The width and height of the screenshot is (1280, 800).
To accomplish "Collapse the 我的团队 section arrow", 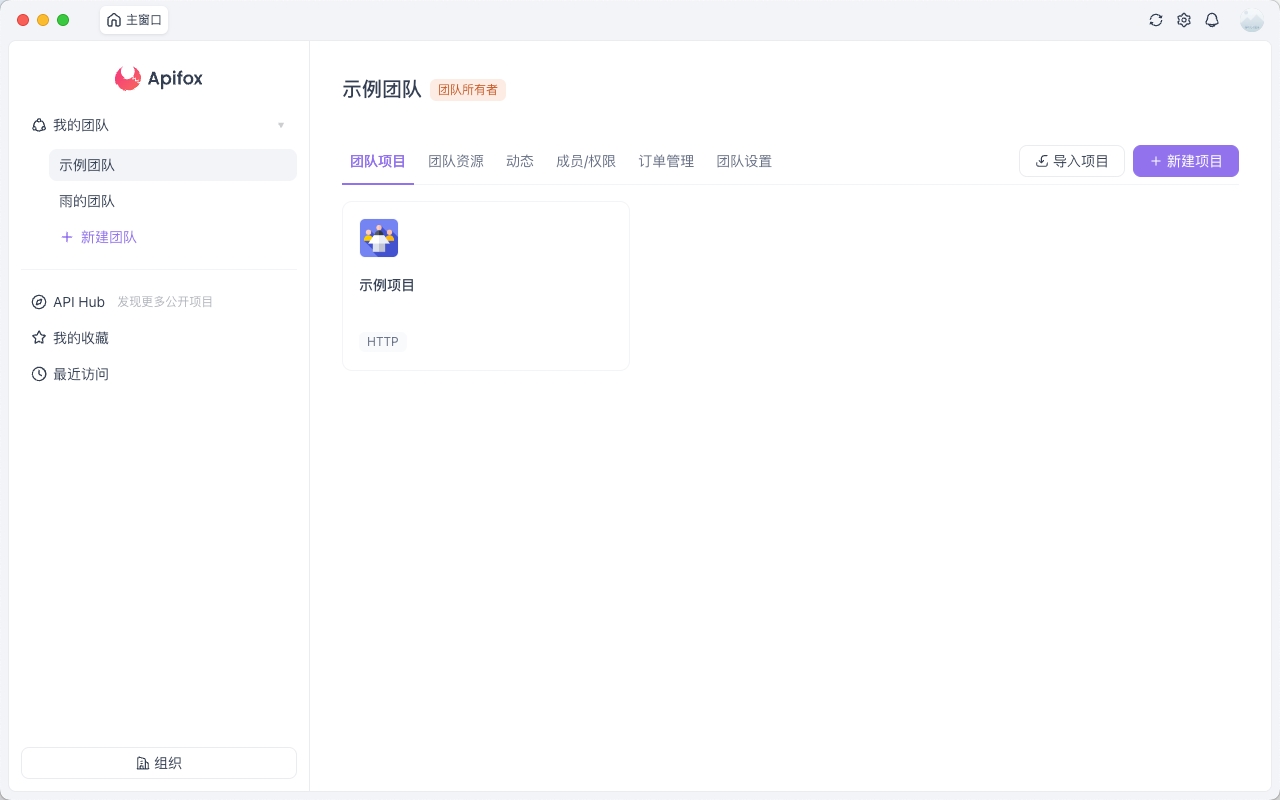I will (x=281, y=125).
